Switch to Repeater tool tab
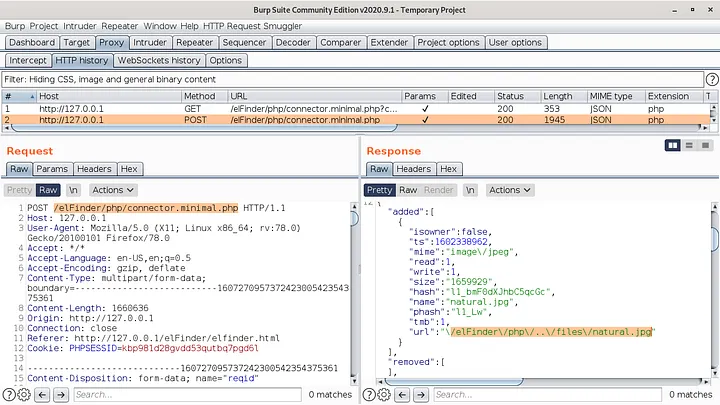 [194, 43]
